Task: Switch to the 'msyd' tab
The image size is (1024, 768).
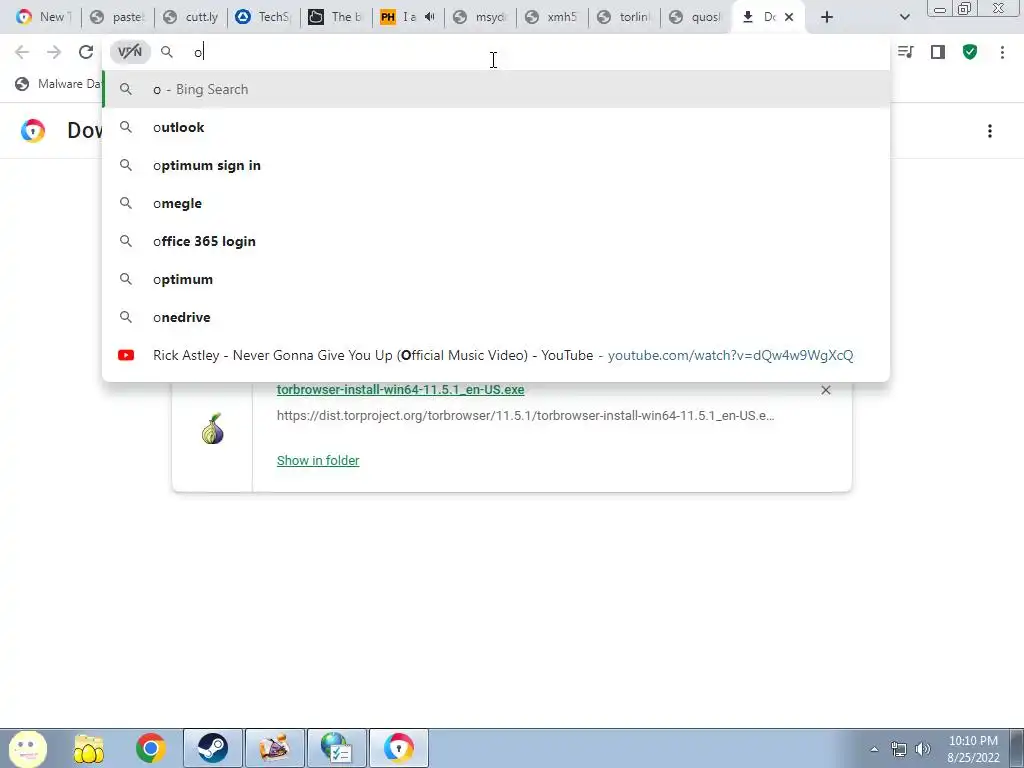Action: click(x=481, y=17)
